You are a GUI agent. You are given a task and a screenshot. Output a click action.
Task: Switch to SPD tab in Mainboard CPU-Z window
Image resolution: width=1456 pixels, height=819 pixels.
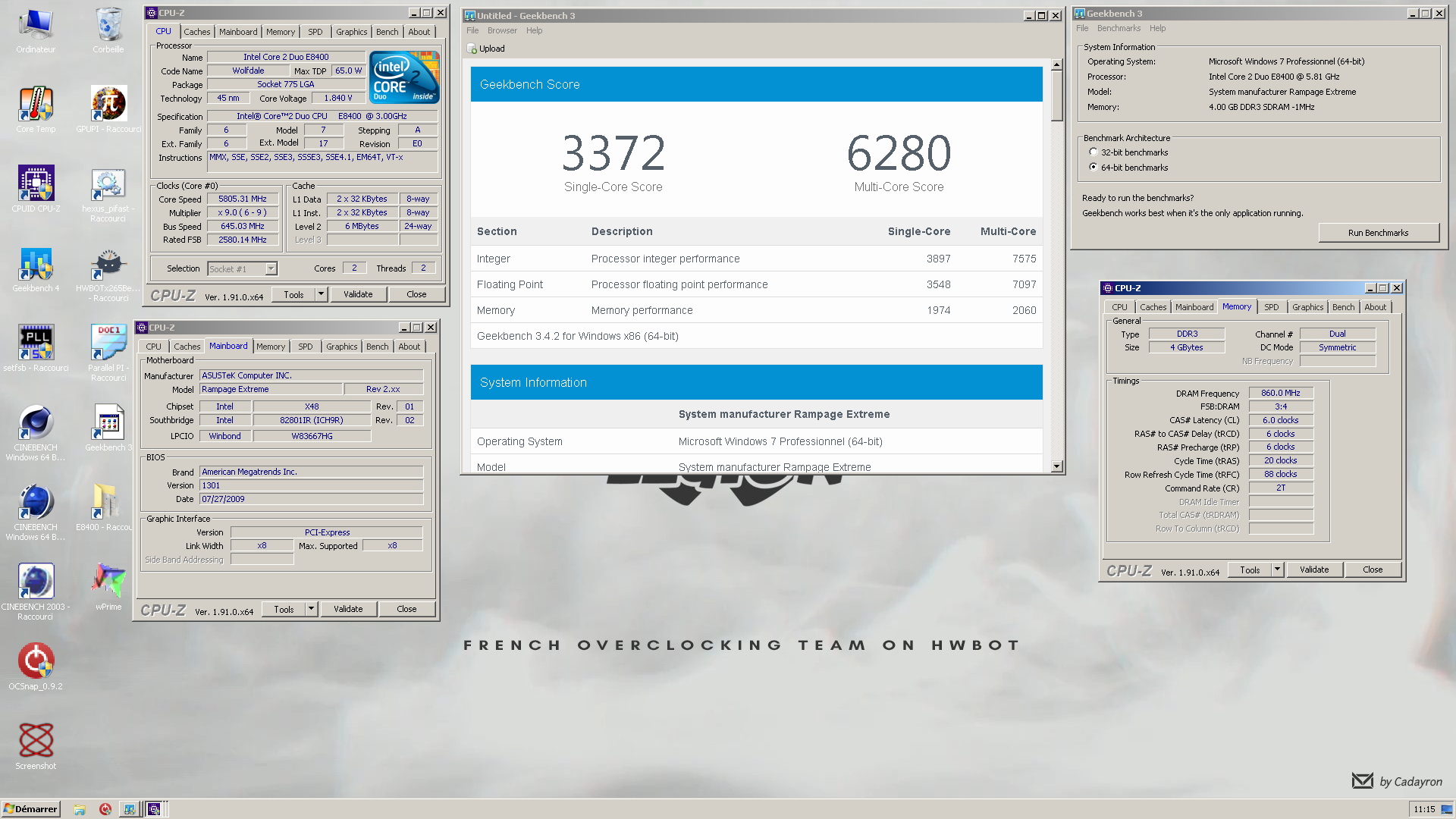coord(306,347)
